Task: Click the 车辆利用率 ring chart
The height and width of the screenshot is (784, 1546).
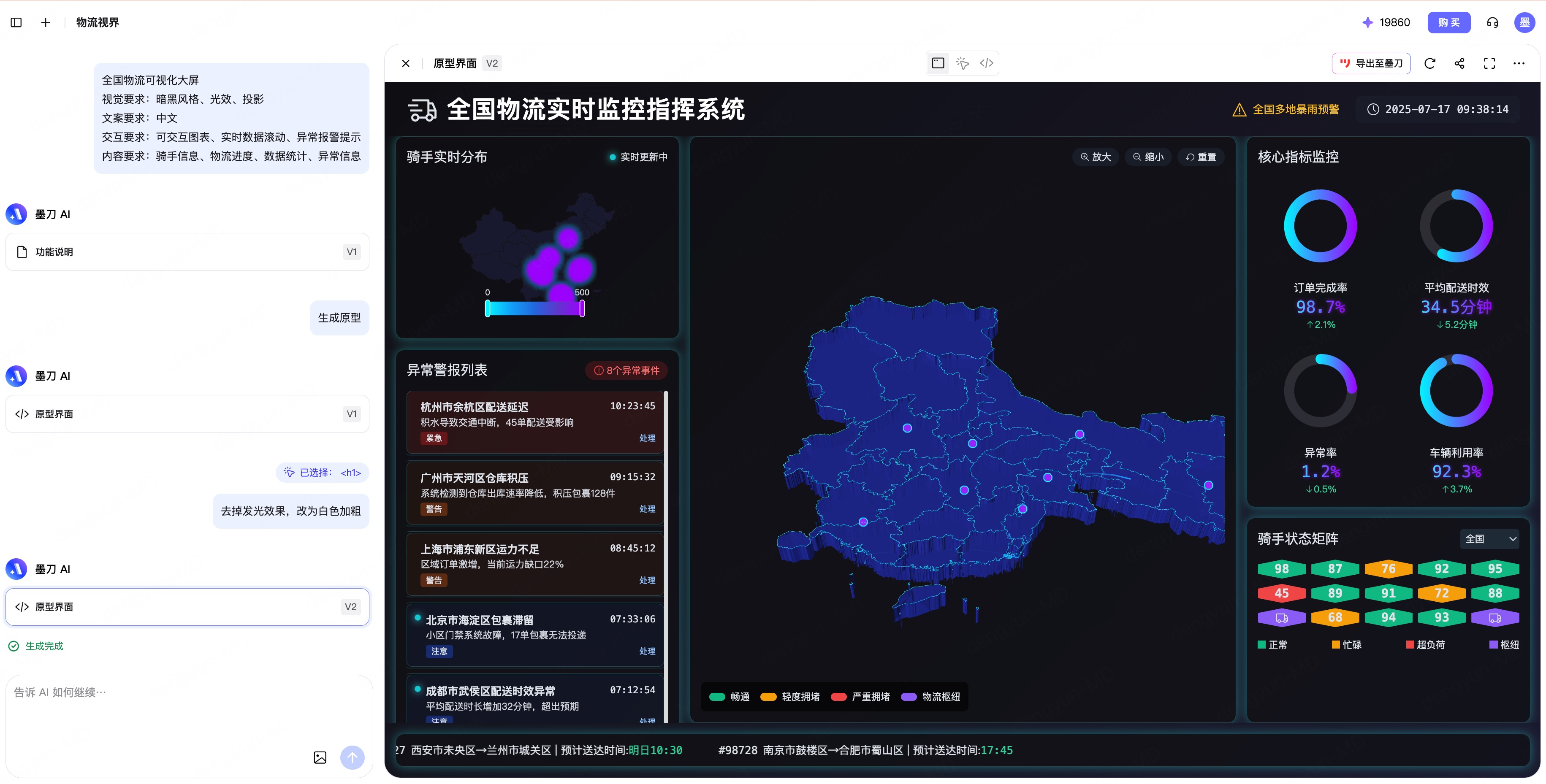Action: [1456, 390]
